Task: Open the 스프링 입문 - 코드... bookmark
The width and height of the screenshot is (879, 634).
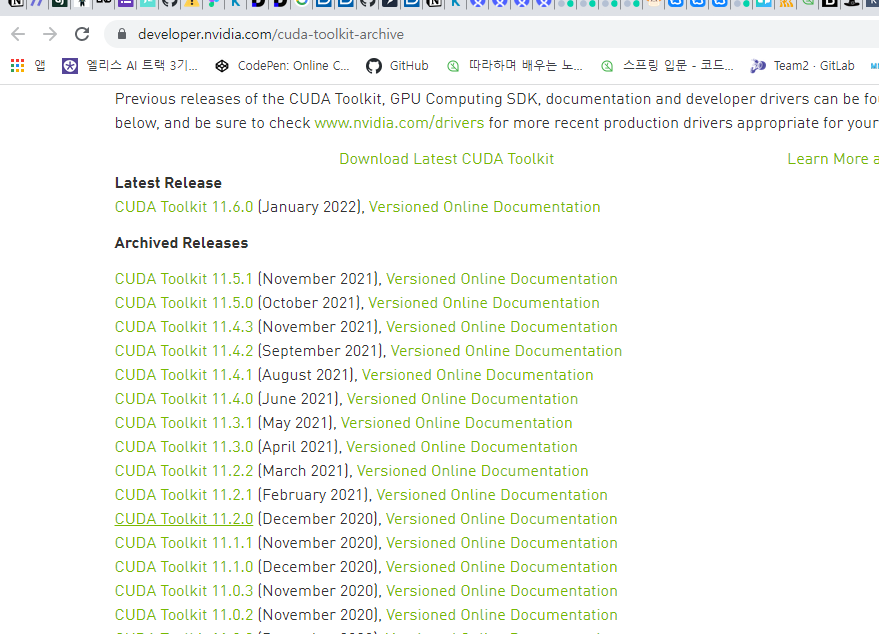Action: (667, 66)
